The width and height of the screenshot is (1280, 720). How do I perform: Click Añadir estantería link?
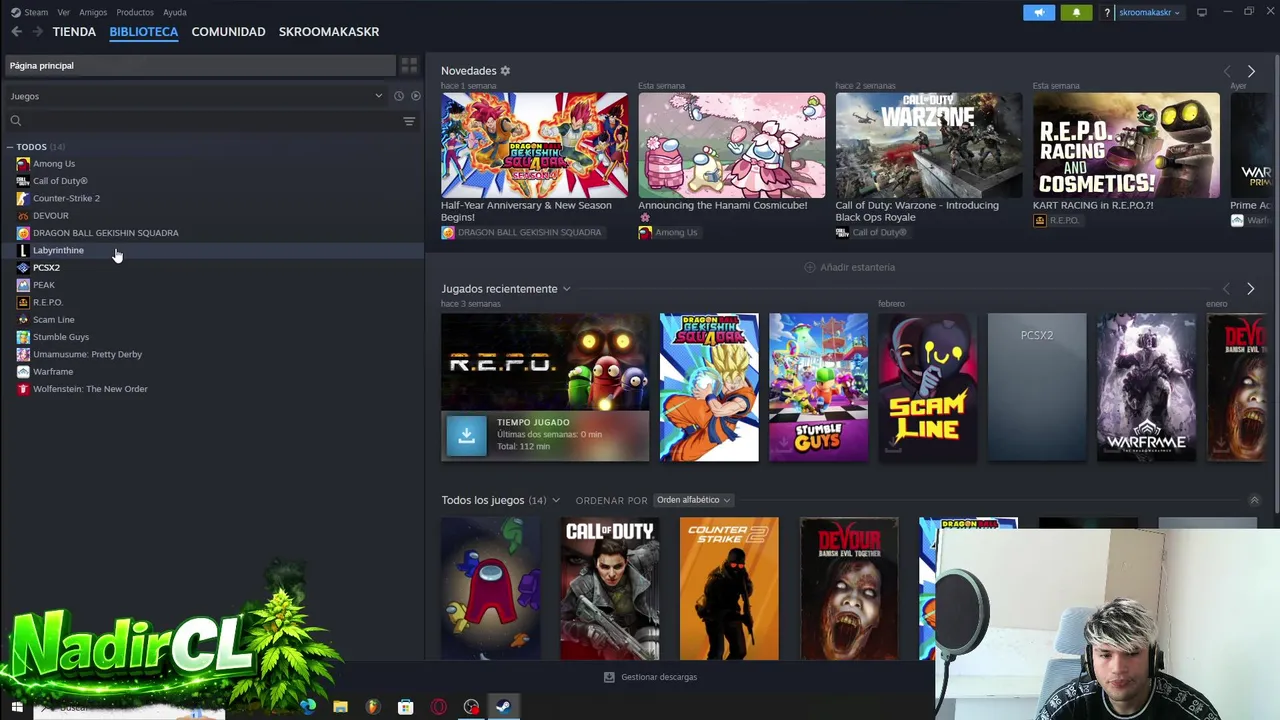pyautogui.click(x=850, y=267)
